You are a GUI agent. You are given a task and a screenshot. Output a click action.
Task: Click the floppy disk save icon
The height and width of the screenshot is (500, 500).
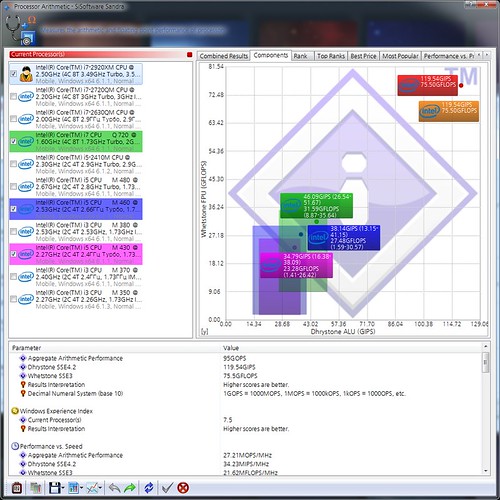(54, 488)
